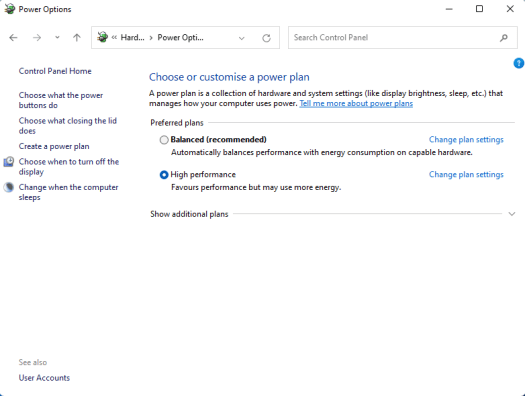The width and height of the screenshot is (525, 396).
Task: Open help via blue question mark
Action: point(519,63)
